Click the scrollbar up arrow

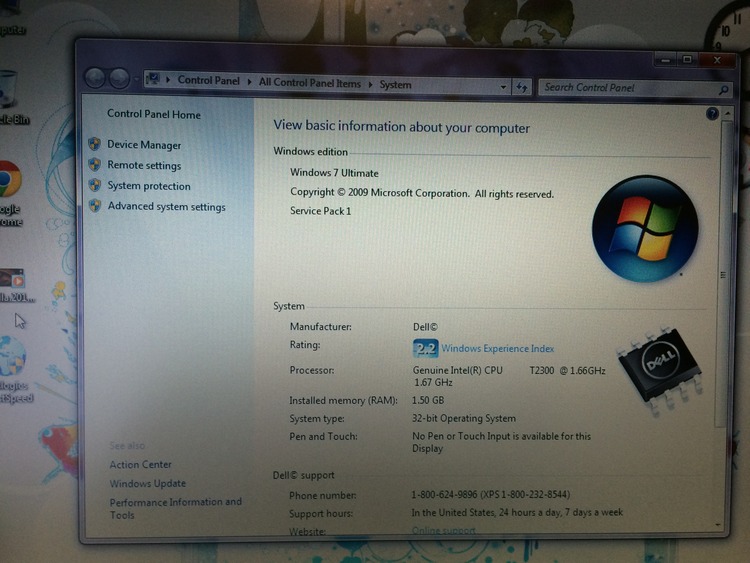click(728, 113)
